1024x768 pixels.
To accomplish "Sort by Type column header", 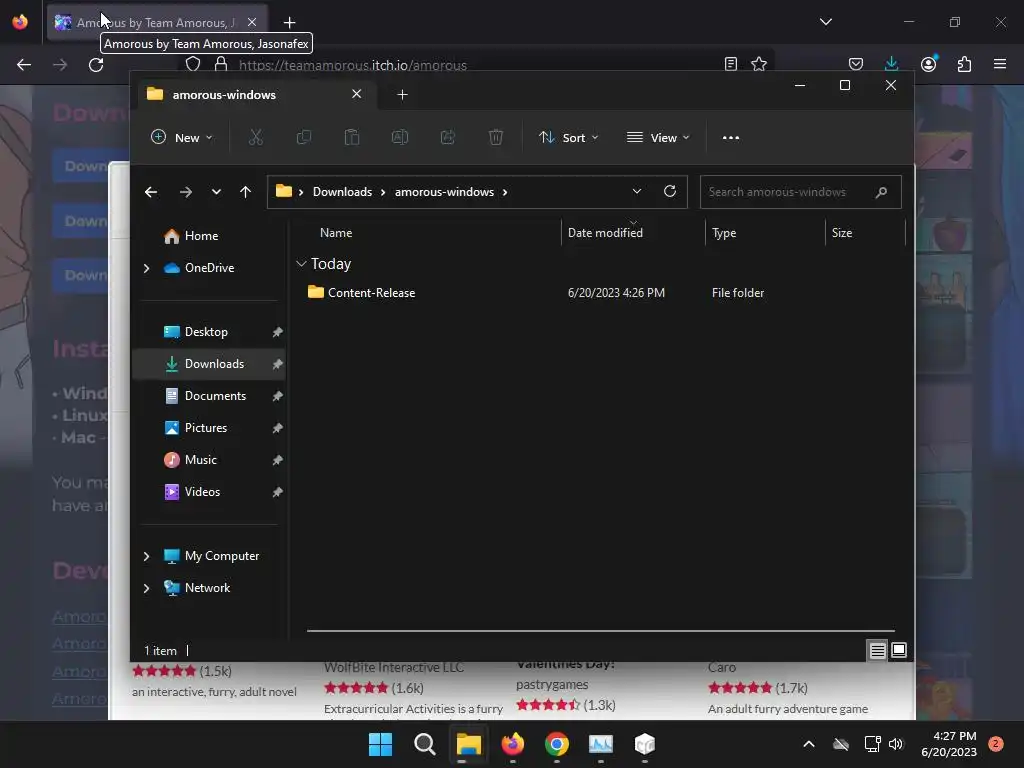I will click(x=724, y=233).
